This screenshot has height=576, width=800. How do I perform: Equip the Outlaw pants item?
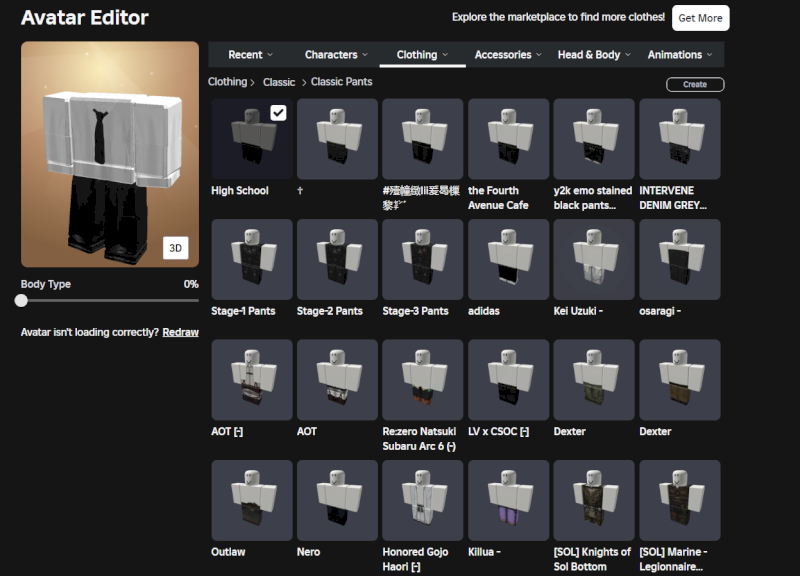251,500
